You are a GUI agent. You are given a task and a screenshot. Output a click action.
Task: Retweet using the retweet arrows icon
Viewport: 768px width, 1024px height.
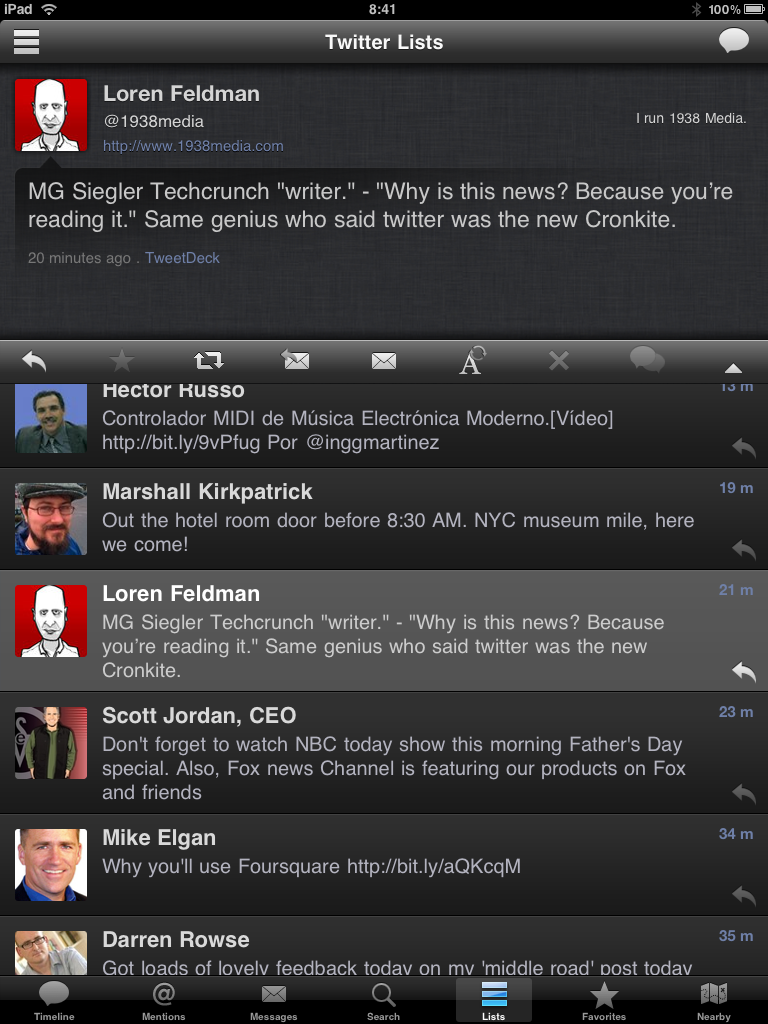pyautogui.click(x=209, y=360)
